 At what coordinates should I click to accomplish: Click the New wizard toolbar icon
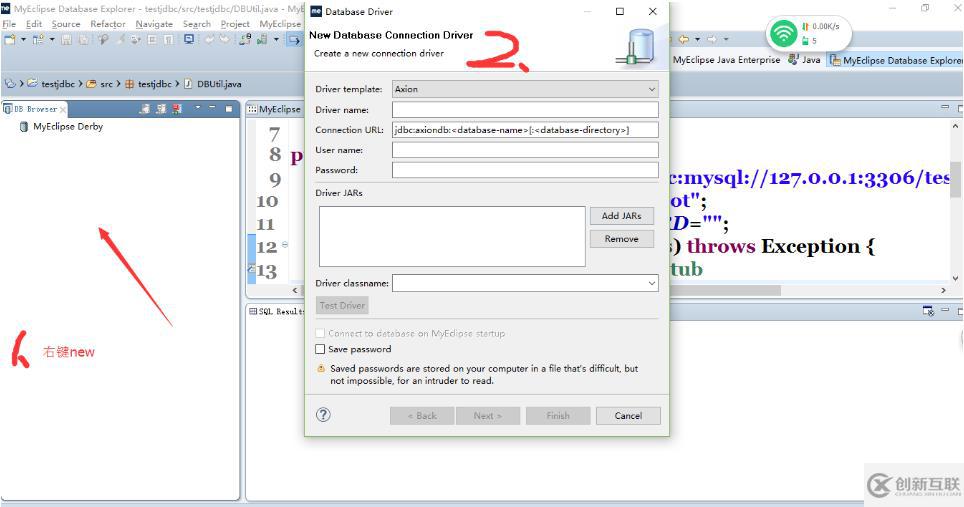click(10, 39)
